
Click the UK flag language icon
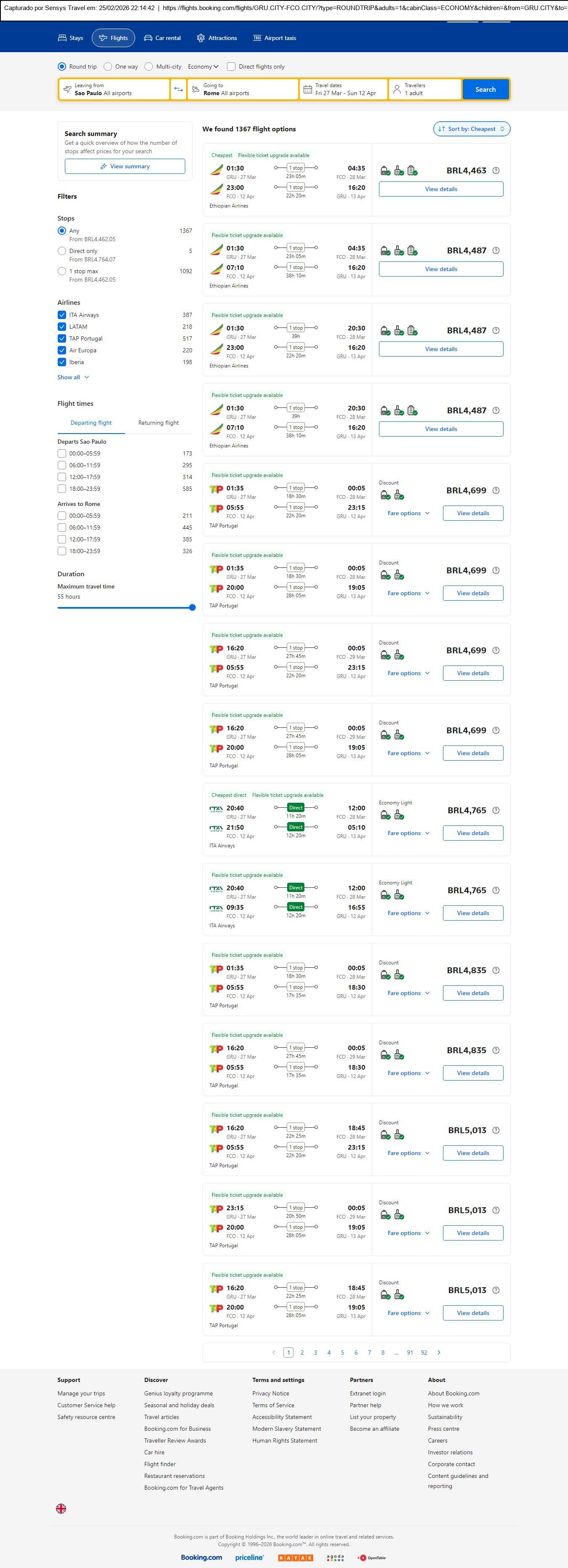coord(61,1508)
